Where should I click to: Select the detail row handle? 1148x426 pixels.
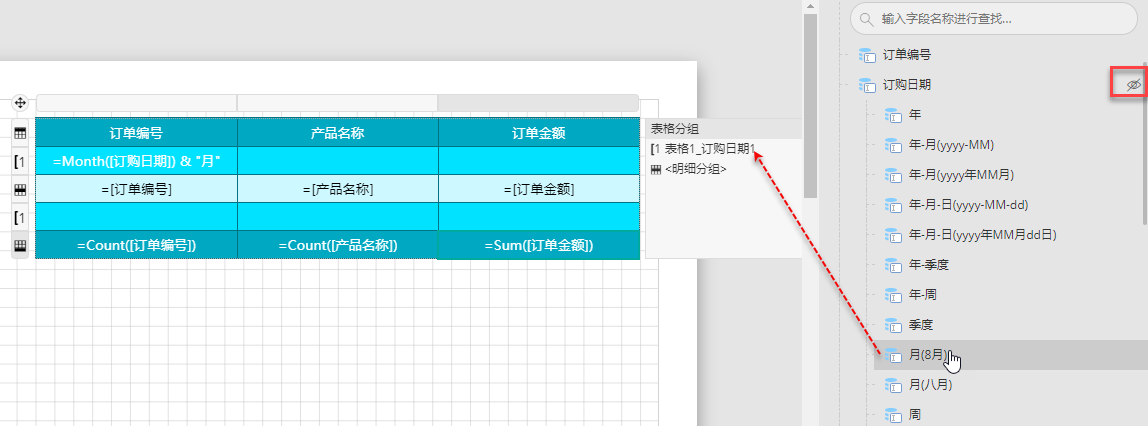click(20, 189)
